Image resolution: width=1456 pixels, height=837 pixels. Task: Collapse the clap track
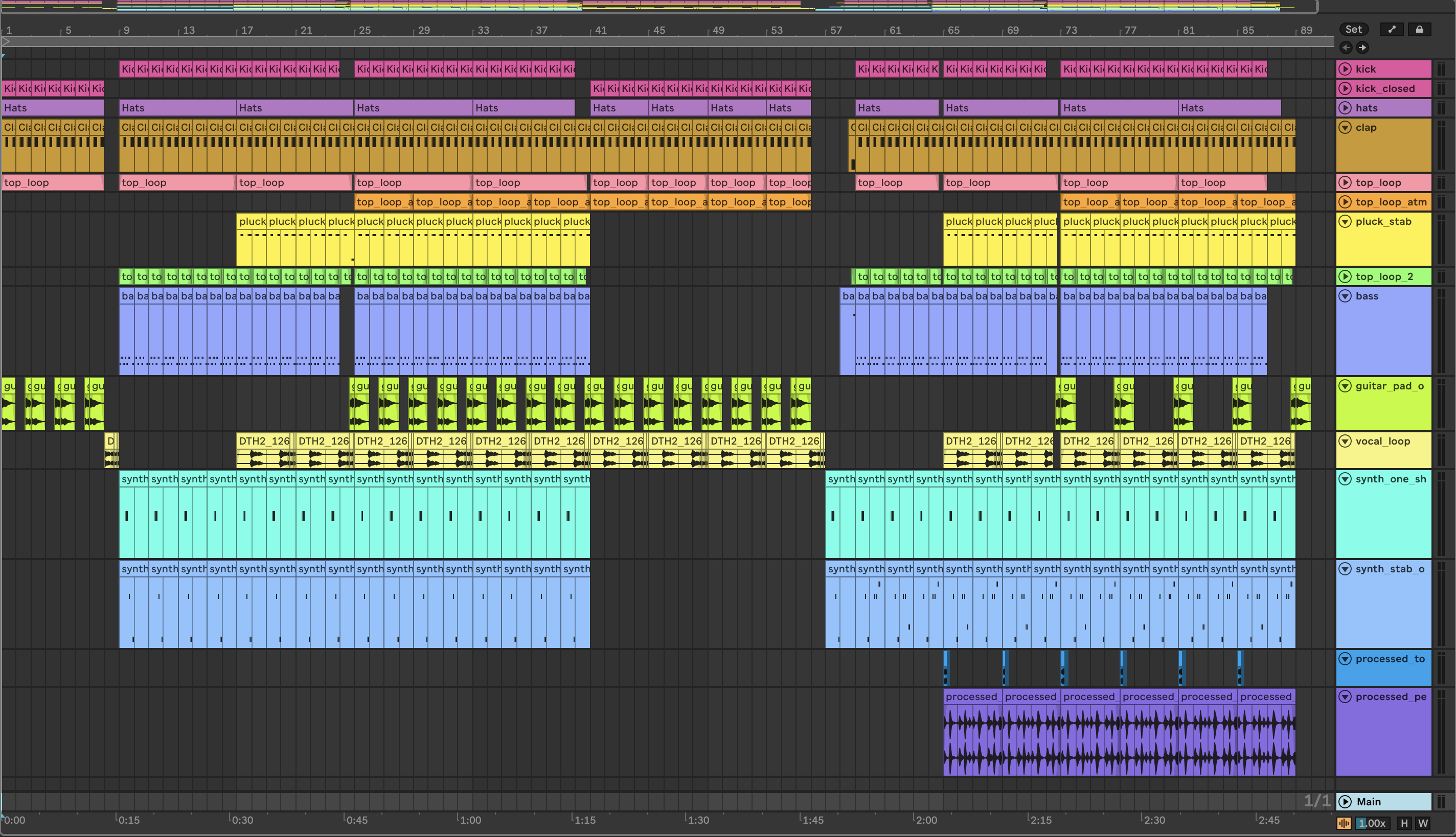[1345, 128]
